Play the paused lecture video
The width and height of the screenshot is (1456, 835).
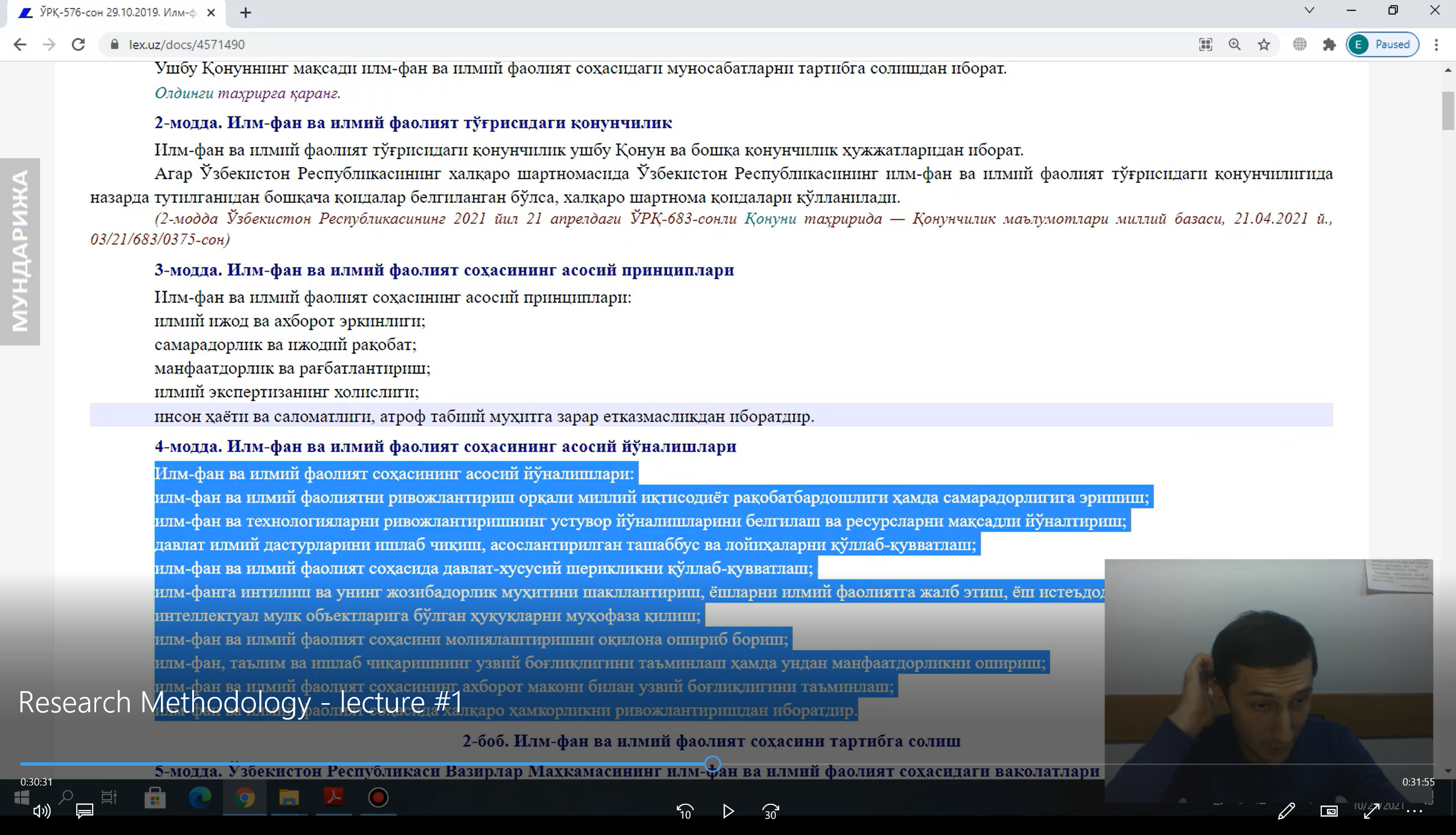[x=728, y=811]
